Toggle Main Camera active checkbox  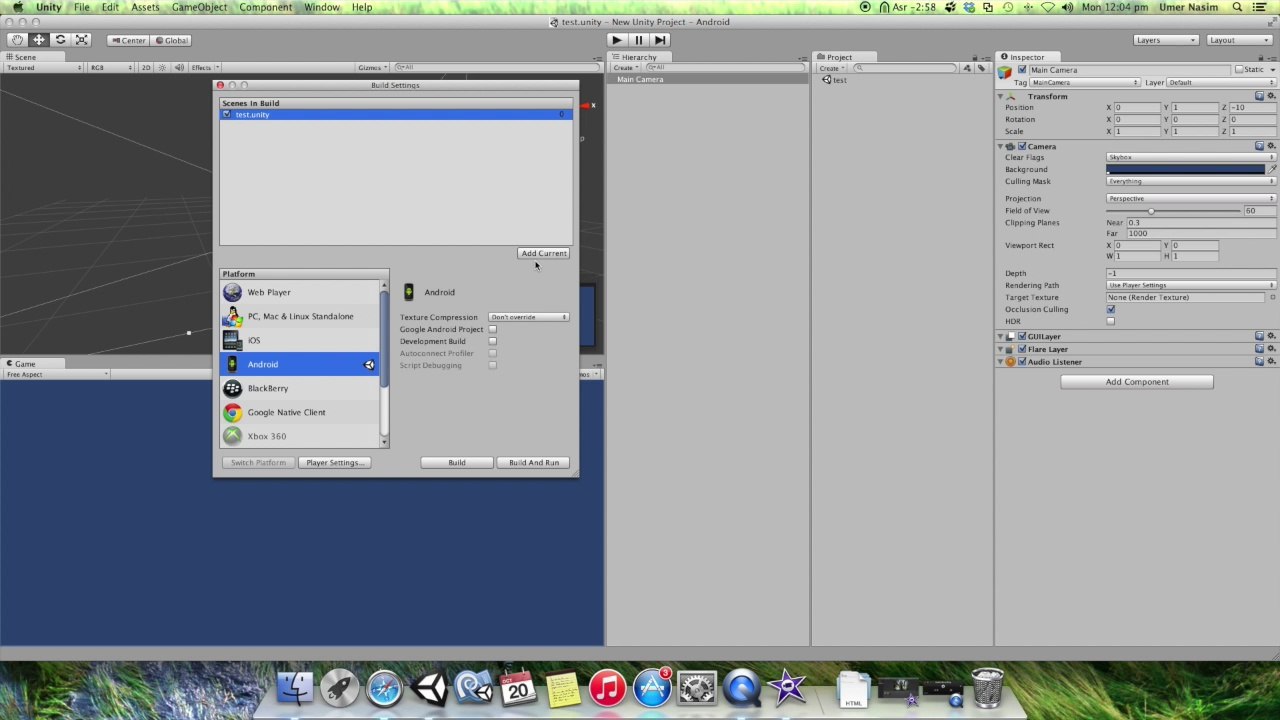[x=1022, y=70]
